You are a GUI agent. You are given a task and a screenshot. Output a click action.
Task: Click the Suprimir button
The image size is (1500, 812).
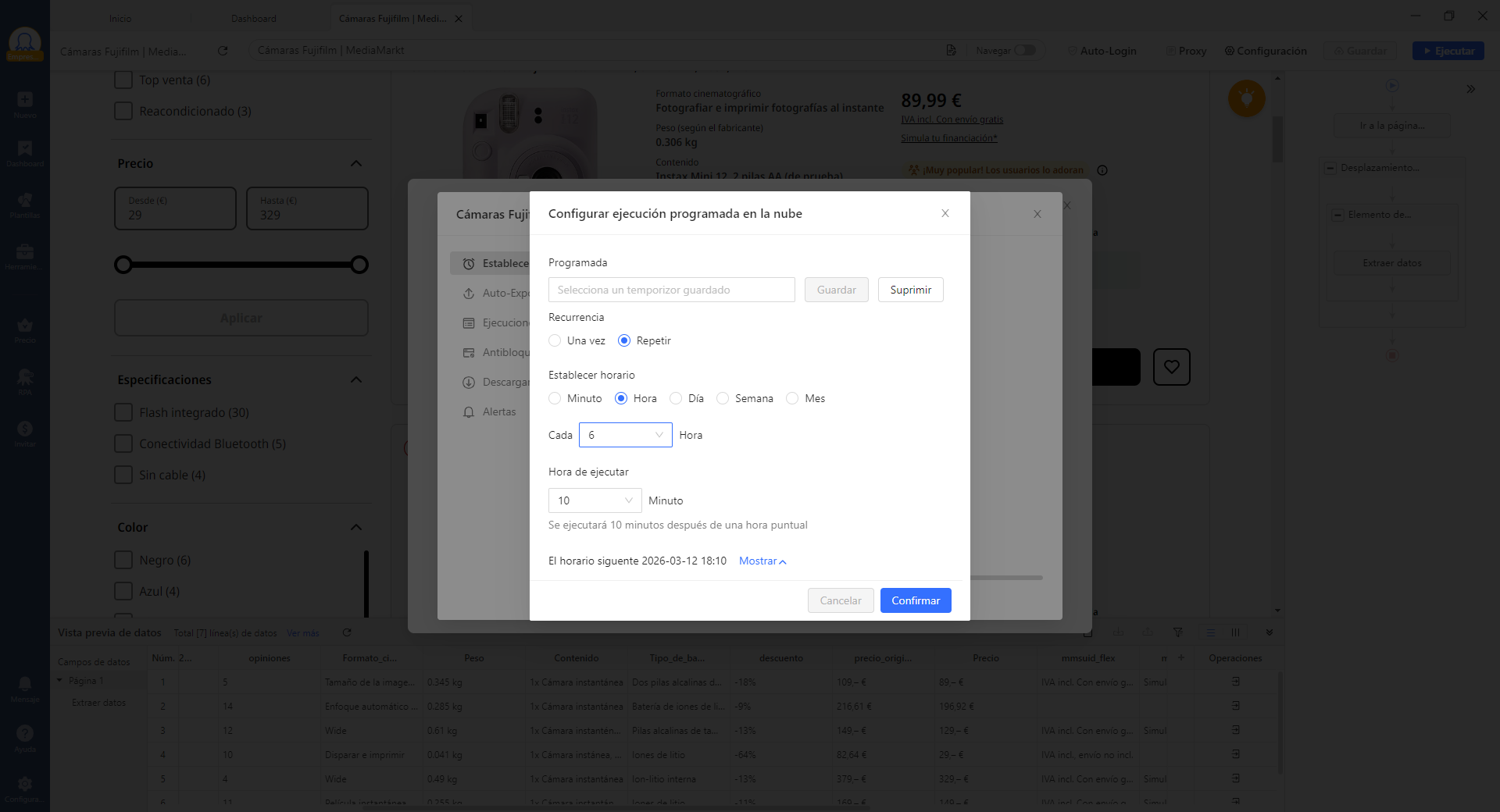[x=910, y=290]
